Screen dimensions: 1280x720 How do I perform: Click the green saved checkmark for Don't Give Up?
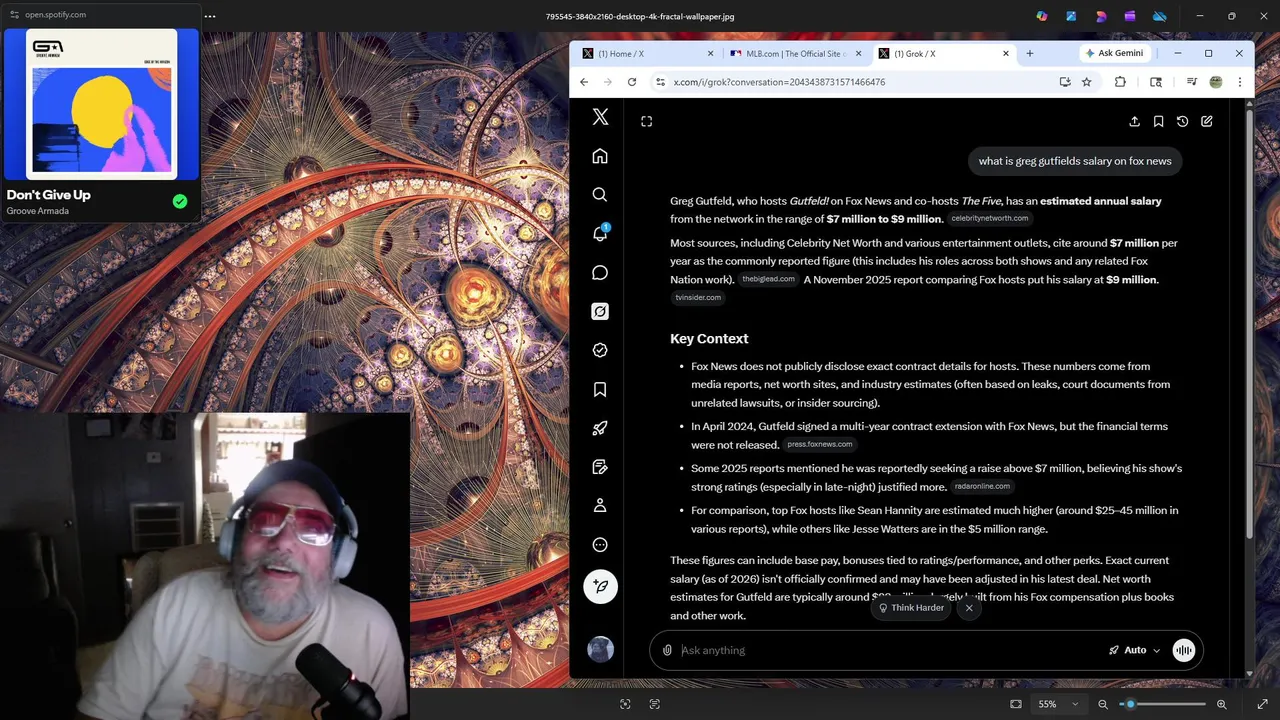pos(180,201)
